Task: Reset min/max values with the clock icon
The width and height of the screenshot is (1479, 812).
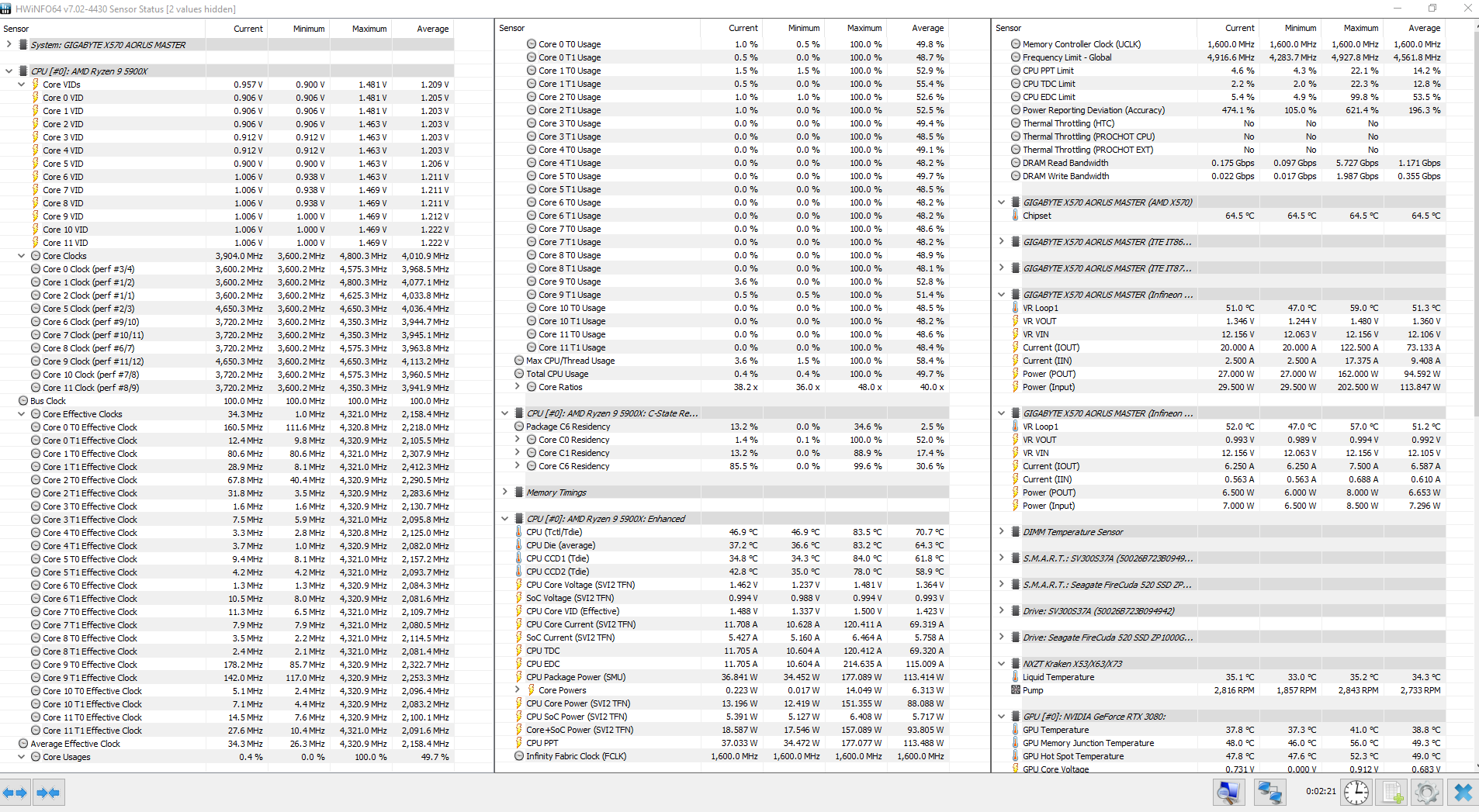Action: point(1356,793)
